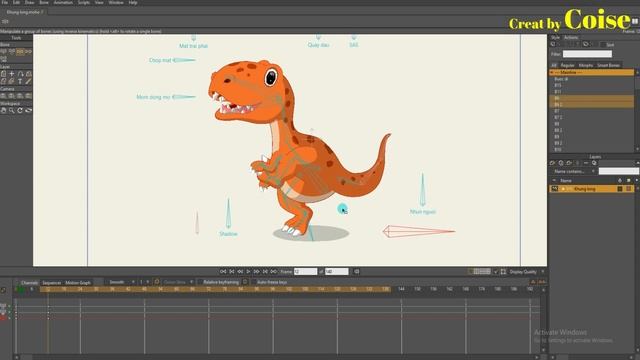
Task: Click the Actions Filter text field
Action: point(587,54)
